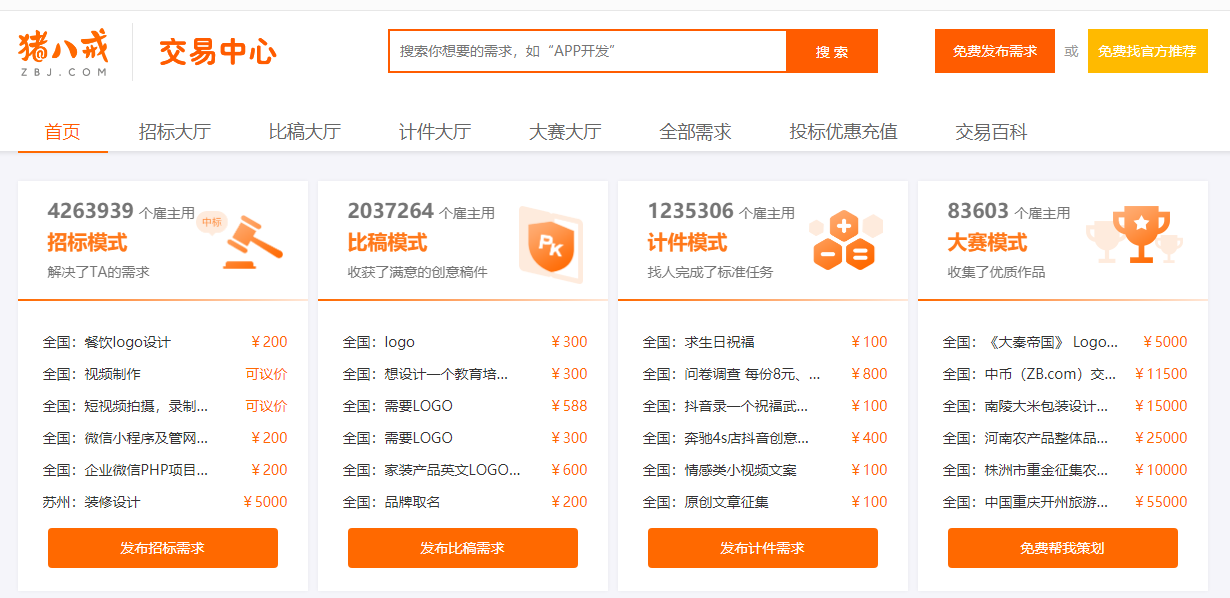
Task: Click the ¥800 price for 问卷调查
Action: coord(869,374)
